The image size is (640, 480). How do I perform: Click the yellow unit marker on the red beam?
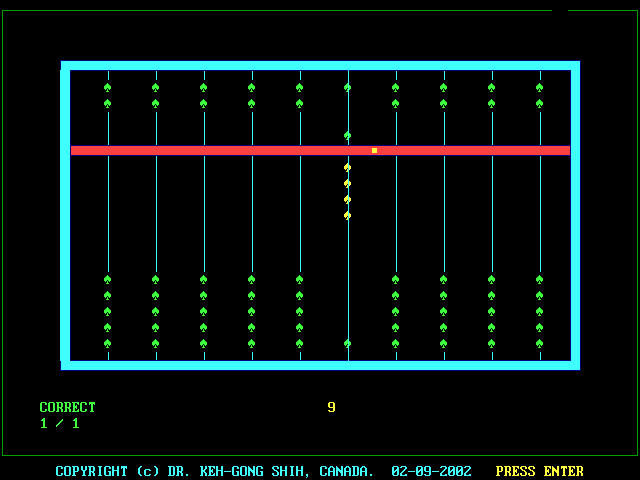coord(374,151)
